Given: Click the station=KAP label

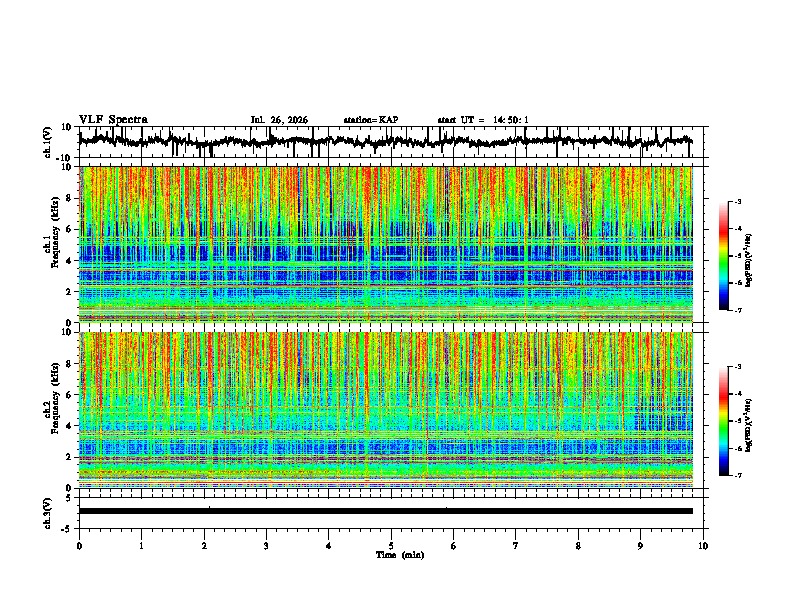Looking at the screenshot, I should pyautogui.click(x=371, y=120).
